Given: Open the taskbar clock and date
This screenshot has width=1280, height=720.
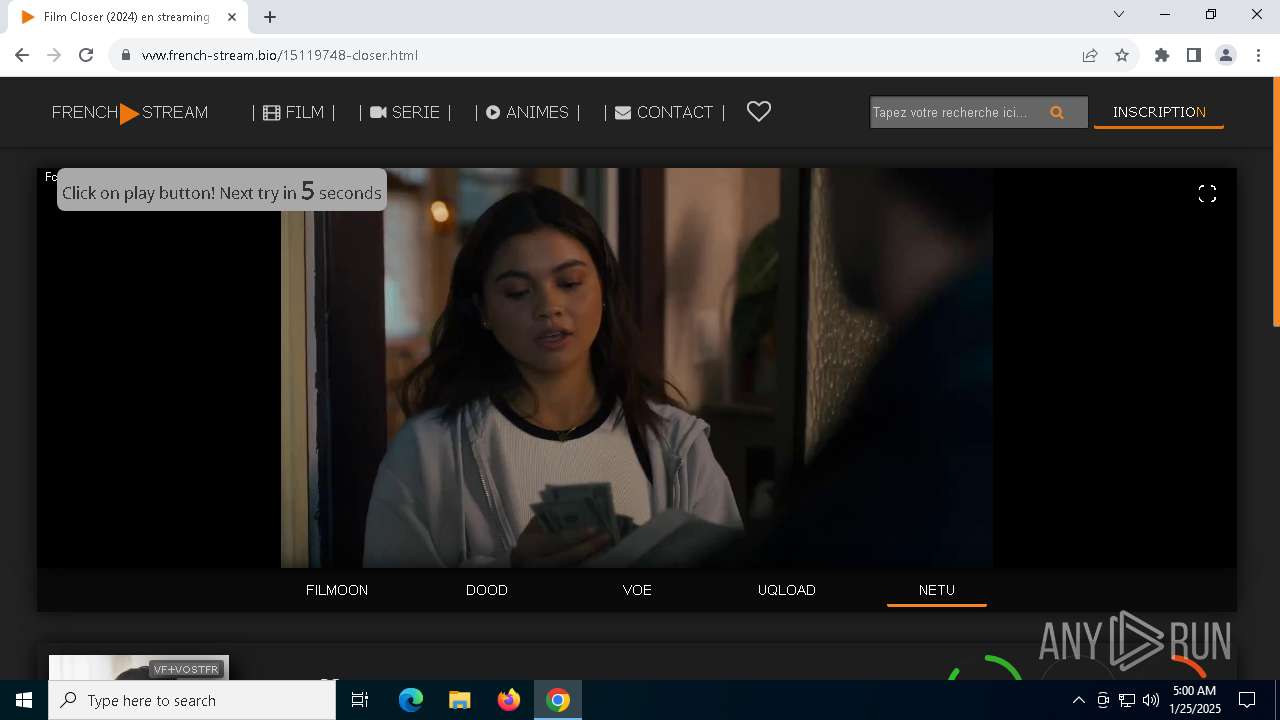Looking at the screenshot, I should click(1195, 700).
